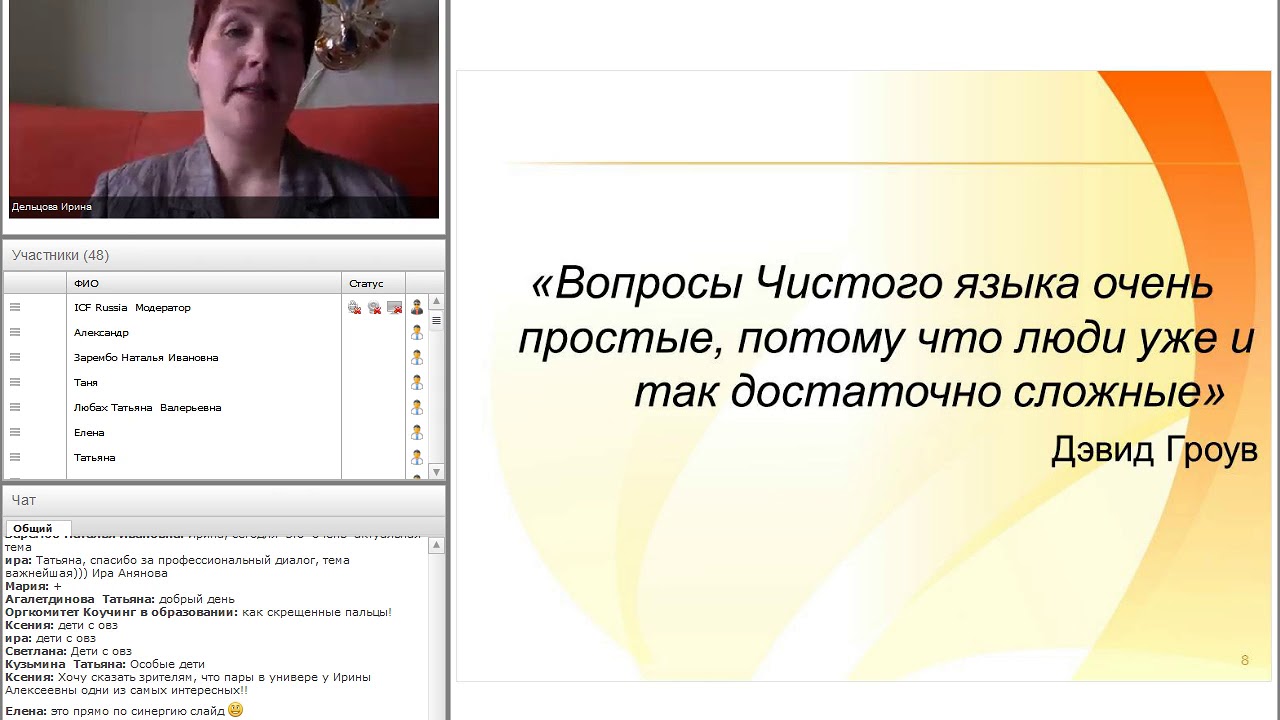
Task: Switch to the Общий chat tab
Action: point(37,528)
